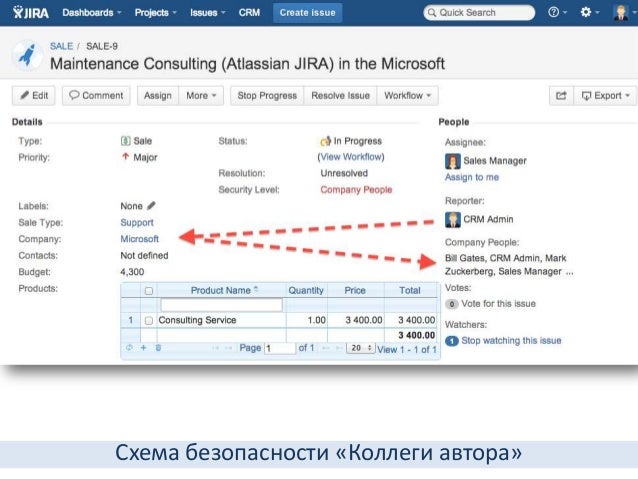Sort by the Quantity column header
Viewport: 638px width, 479px height.
[306, 290]
